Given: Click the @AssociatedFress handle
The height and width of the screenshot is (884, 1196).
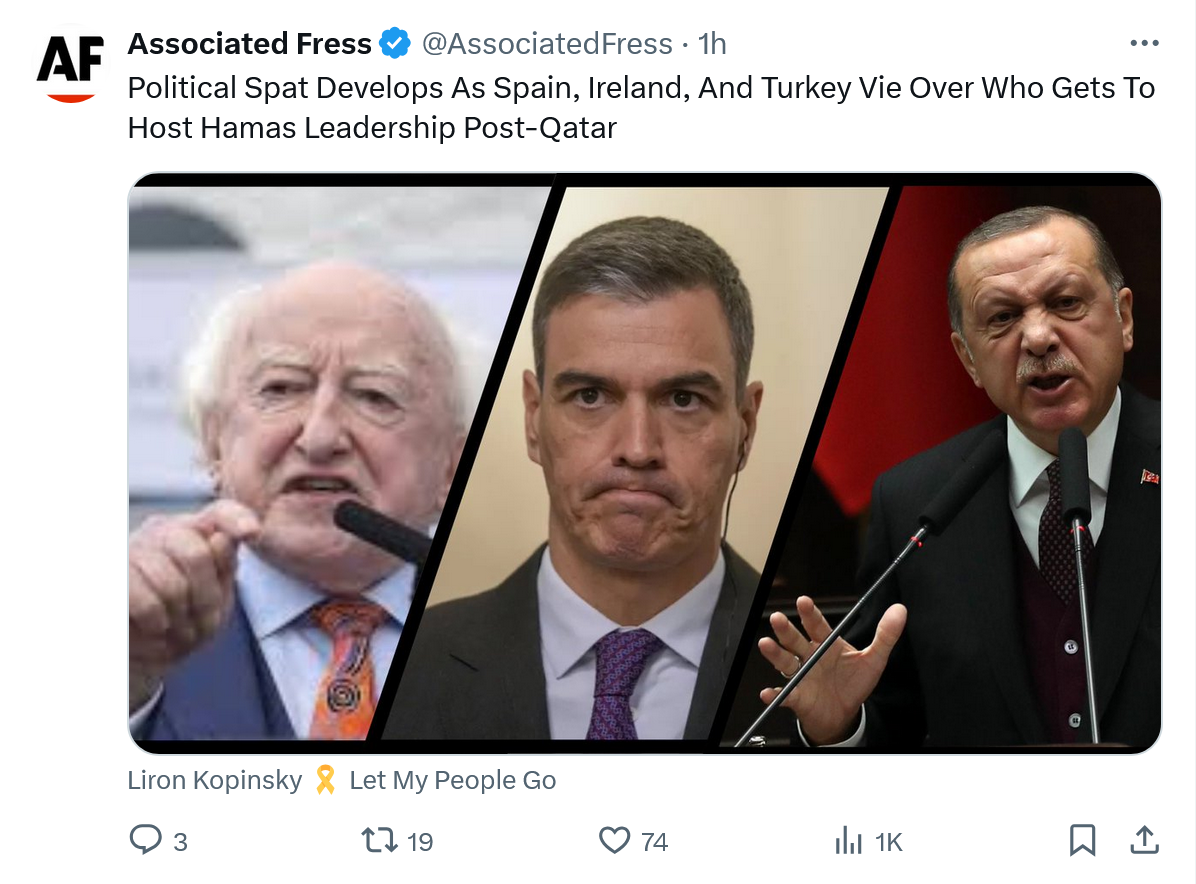Looking at the screenshot, I should tap(547, 44).
